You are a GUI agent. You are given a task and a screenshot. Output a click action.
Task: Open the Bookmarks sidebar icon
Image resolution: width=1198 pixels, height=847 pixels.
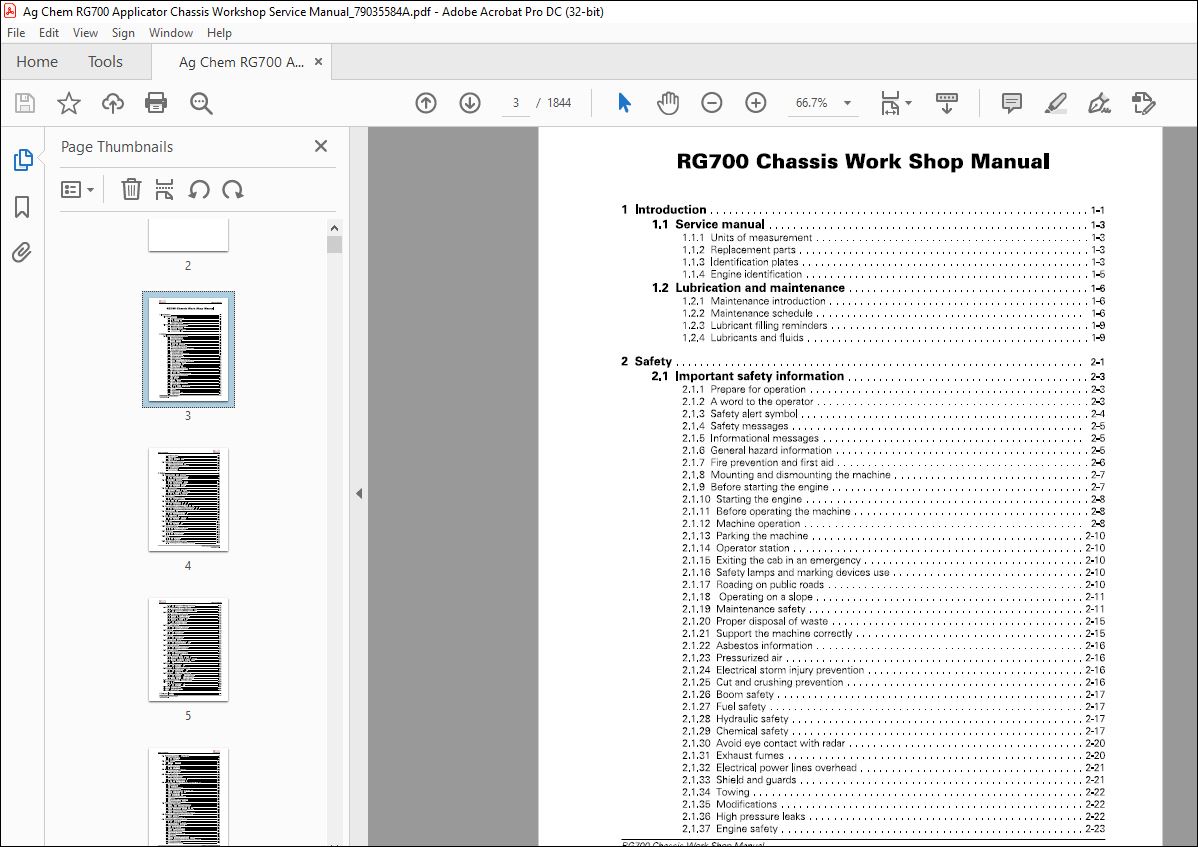[22, 206]
